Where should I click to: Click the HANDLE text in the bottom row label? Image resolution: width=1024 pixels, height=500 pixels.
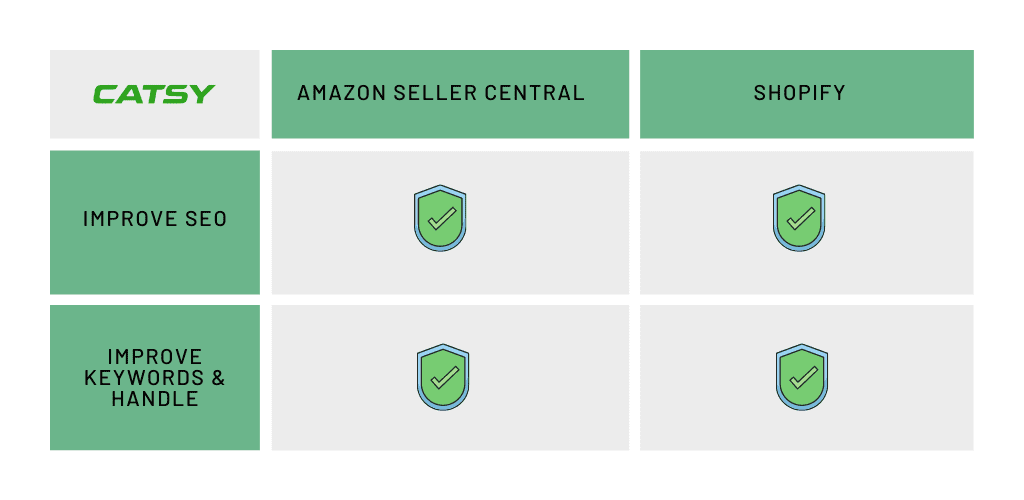pos(155,398)
